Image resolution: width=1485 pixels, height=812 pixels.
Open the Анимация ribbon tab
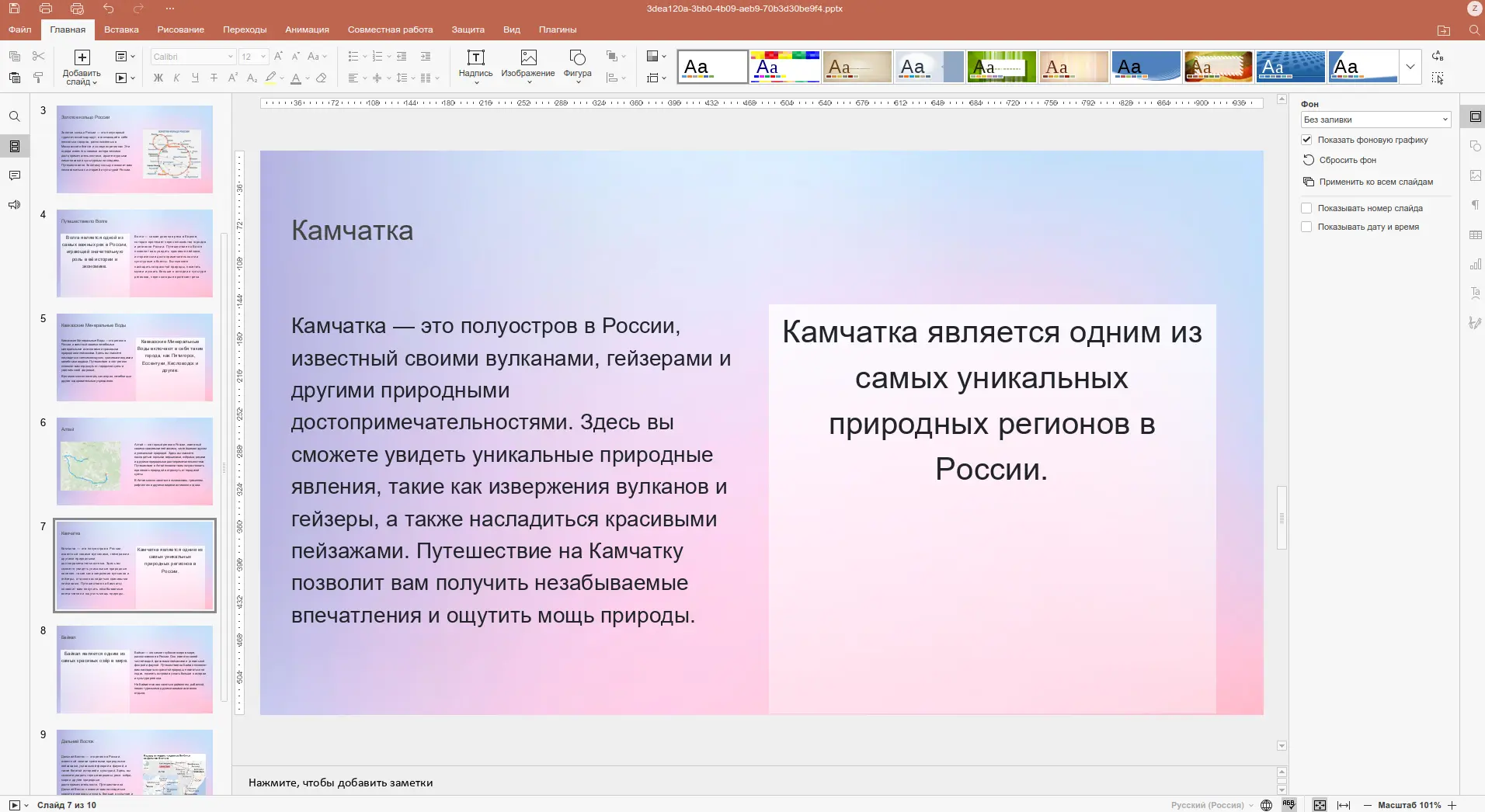pos(306,29)
